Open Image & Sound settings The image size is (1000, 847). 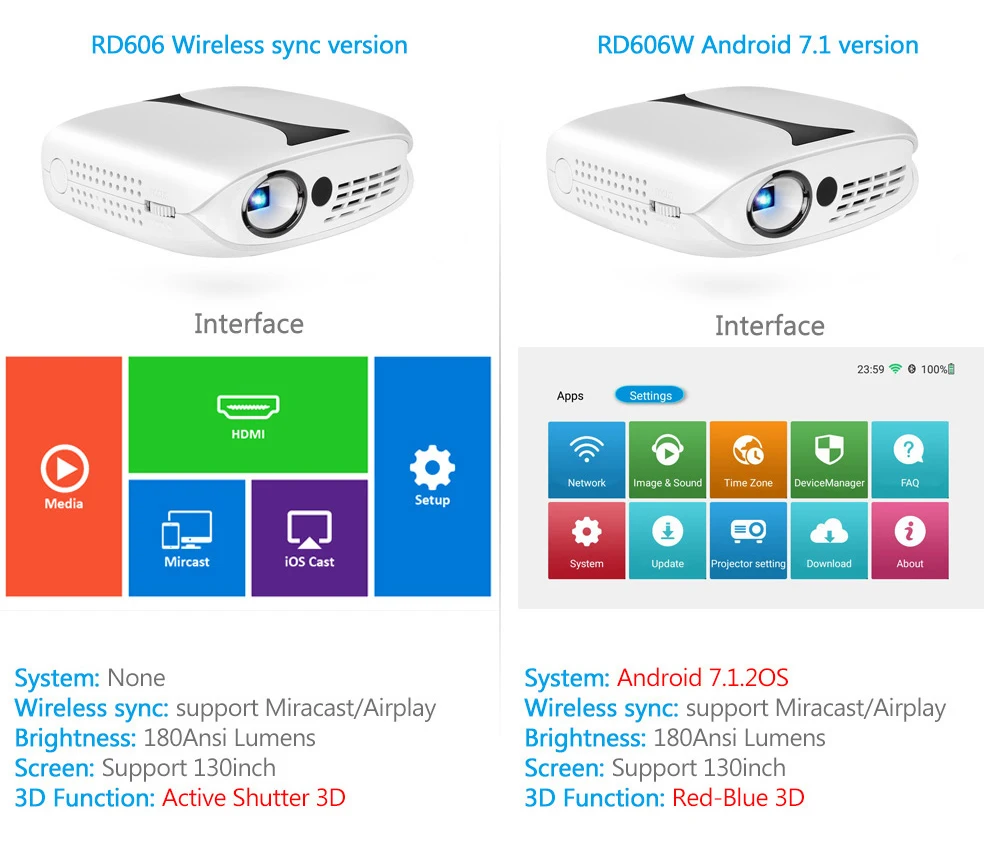click(x=667, y=459)
